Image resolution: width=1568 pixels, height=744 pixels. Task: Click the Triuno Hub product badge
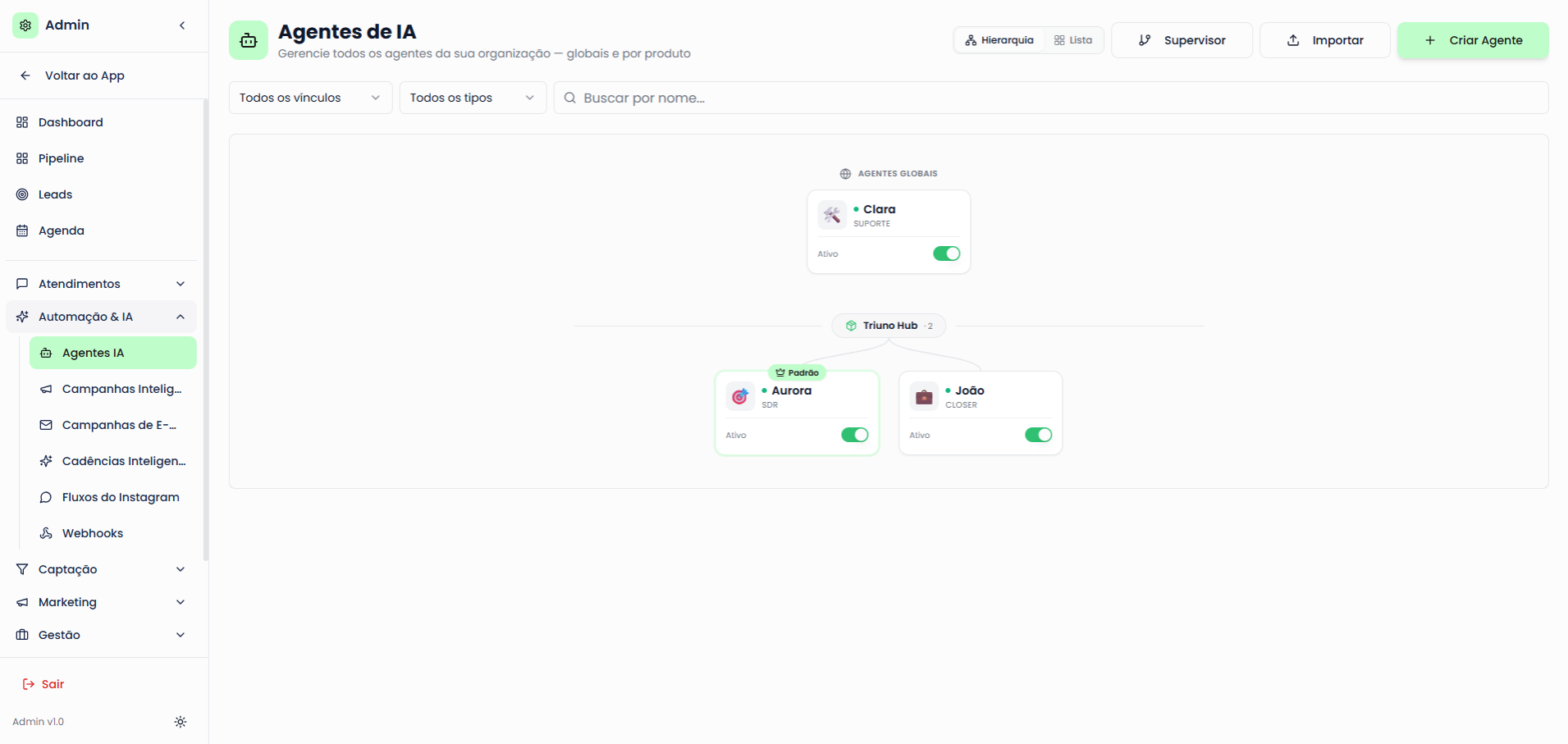click(x=889, y=326)
